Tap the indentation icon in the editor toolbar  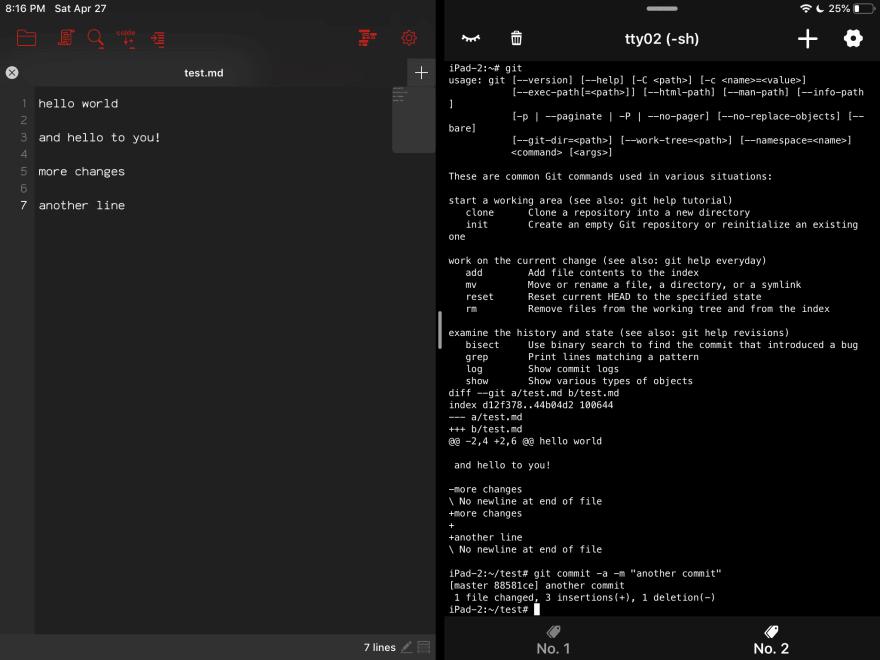(x=157, y=39)
